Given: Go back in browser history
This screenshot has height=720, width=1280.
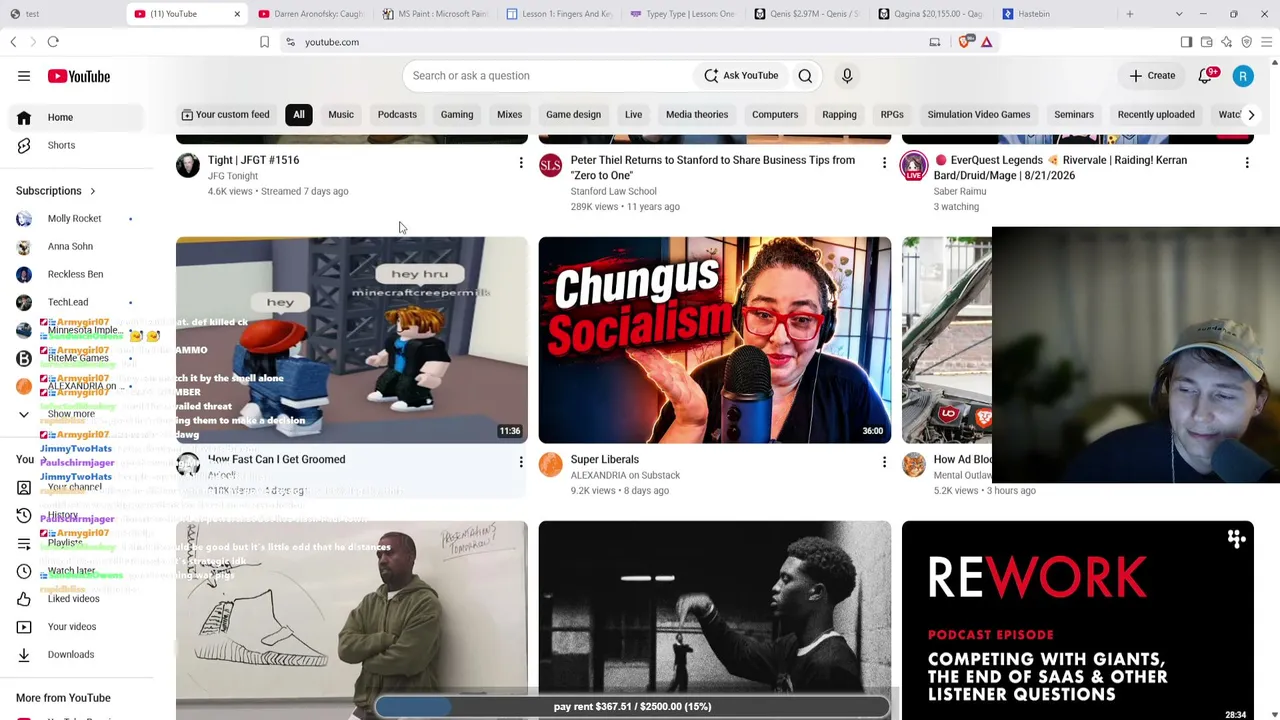Looking at the screenshot, I should tap(14, 42).
